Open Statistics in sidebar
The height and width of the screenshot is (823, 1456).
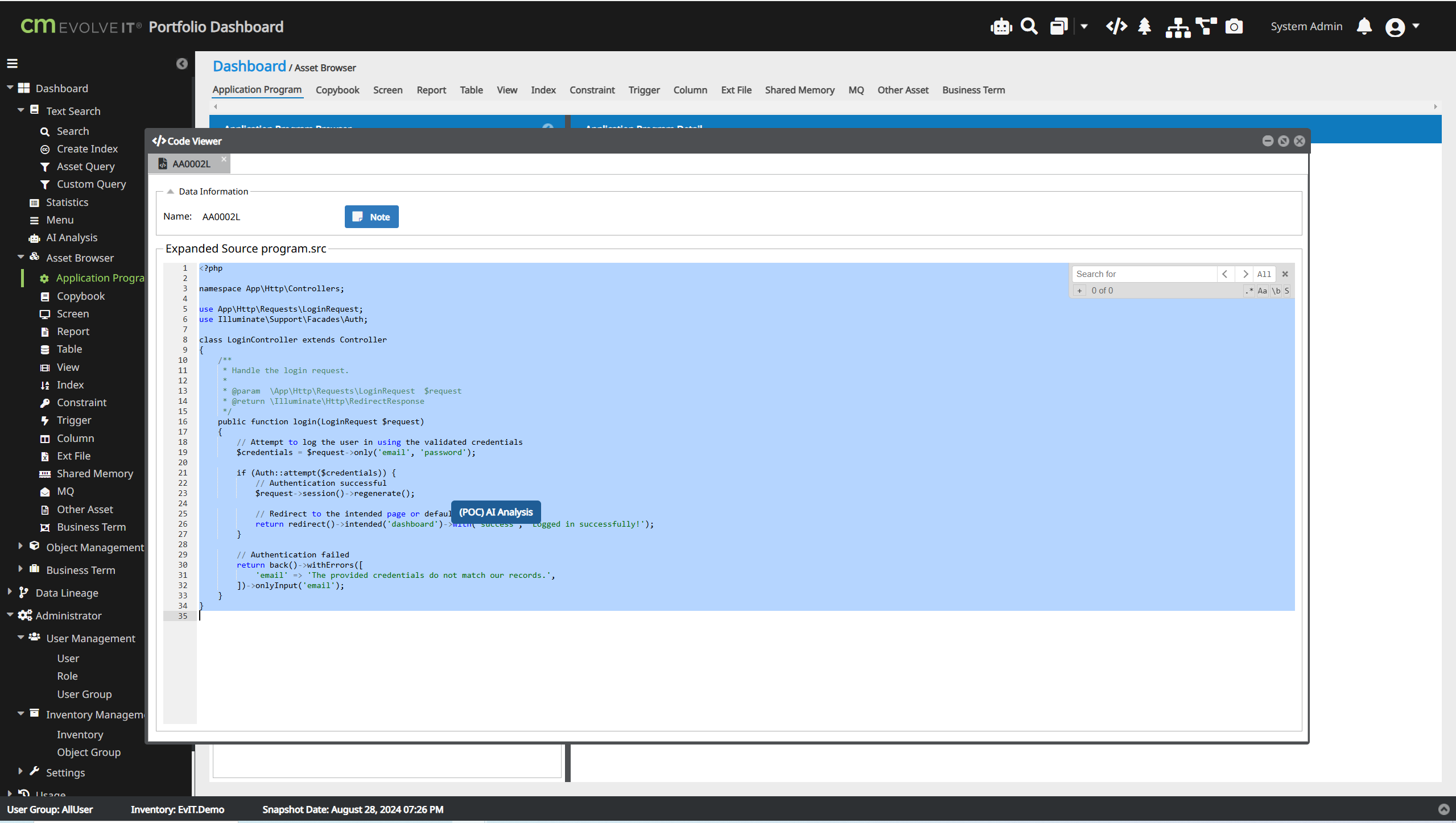coord(67,202)
